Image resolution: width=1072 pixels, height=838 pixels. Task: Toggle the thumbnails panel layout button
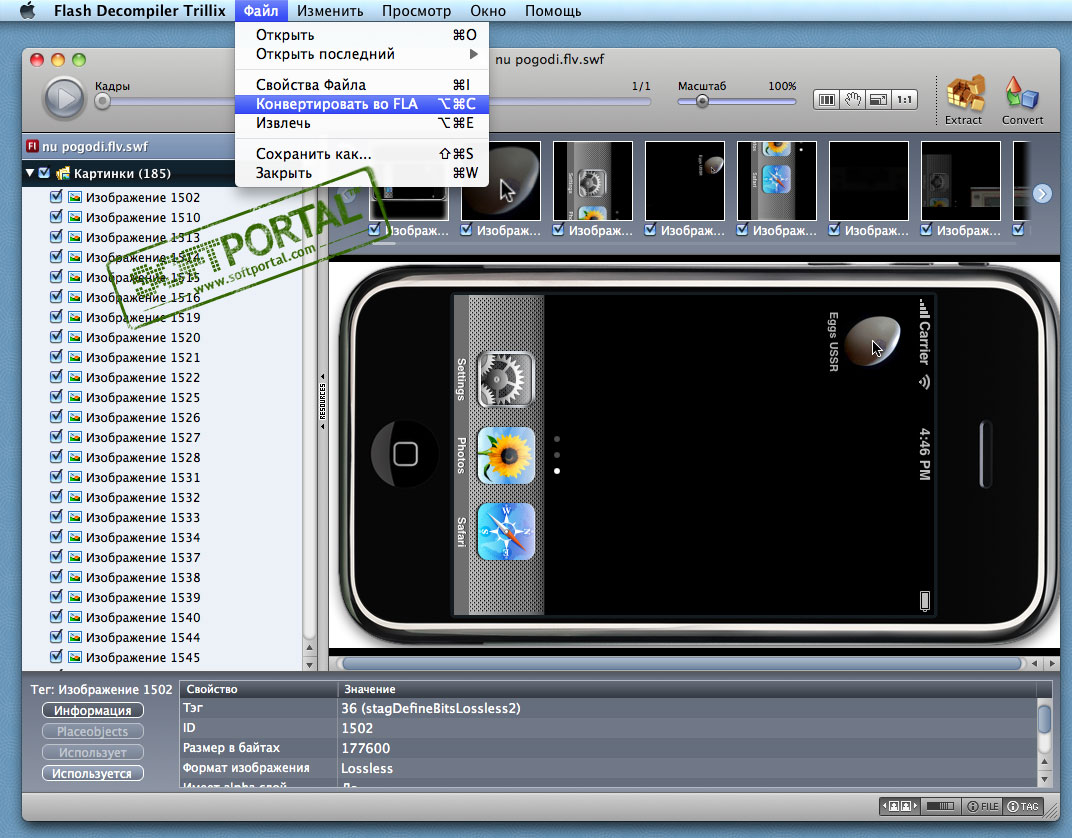click(x=900, y=807)
